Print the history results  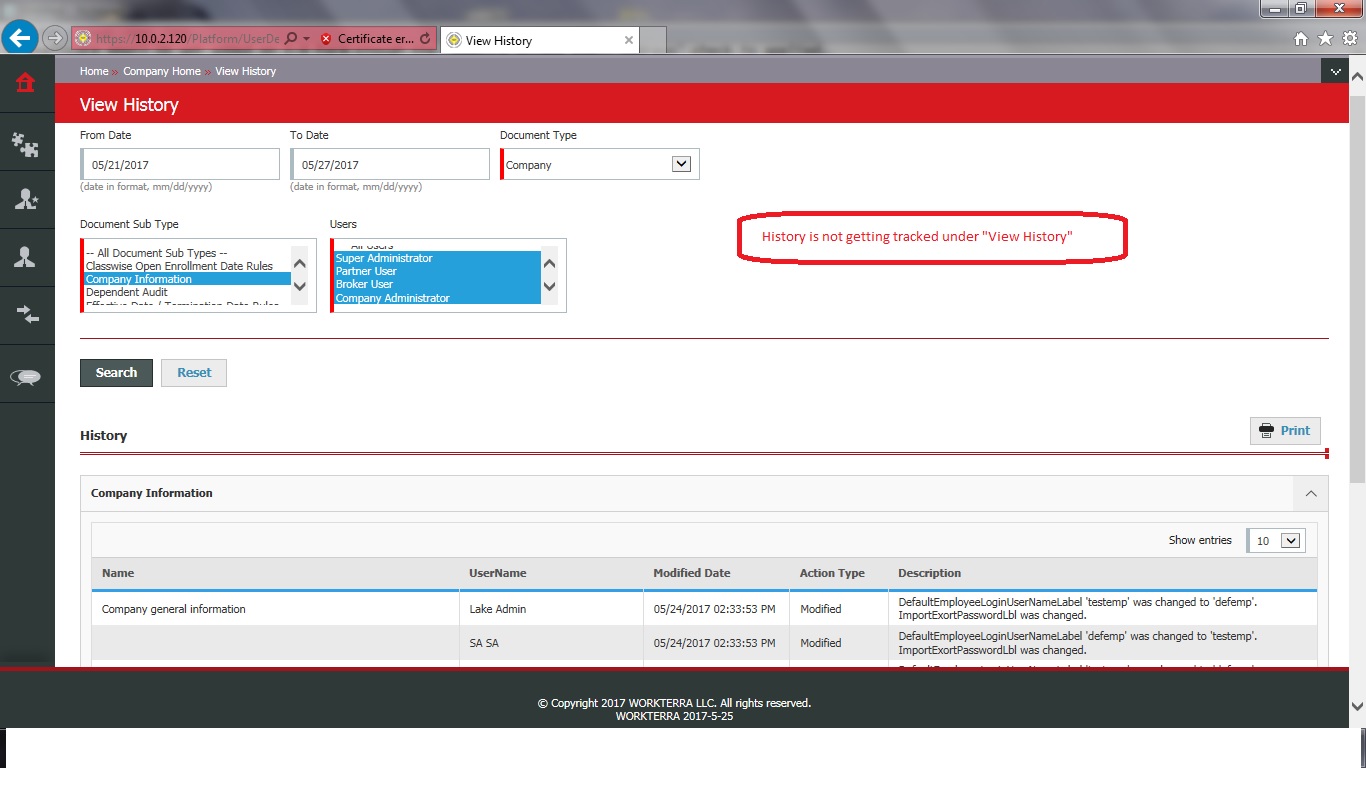1285,431
